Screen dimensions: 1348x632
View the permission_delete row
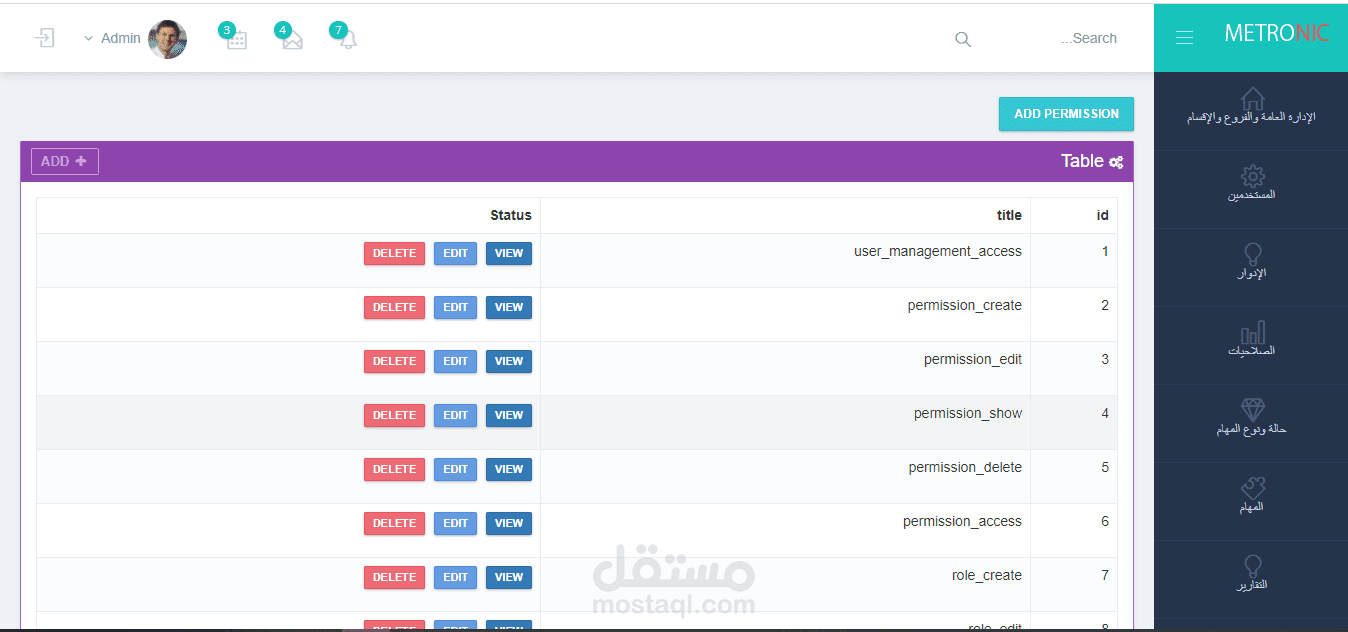pyautogui.click(x=509, y=470)
